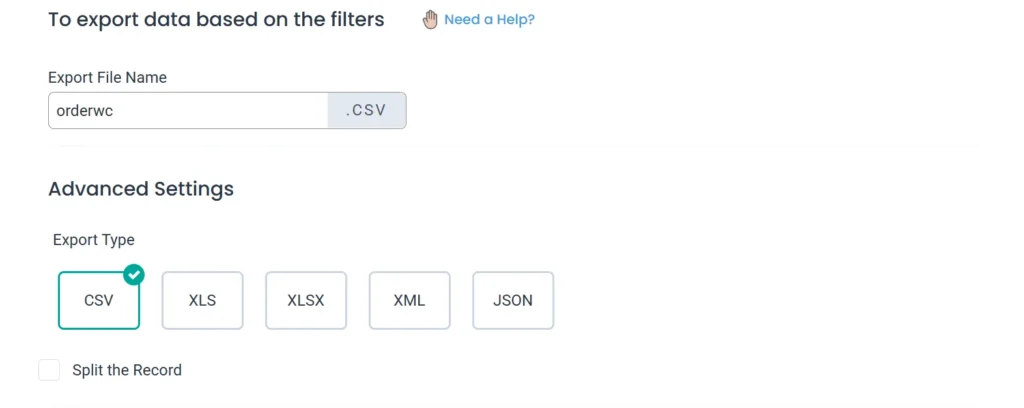The height and width of the screenshot is (408, 1024).
Task: Select the JSON export option
Action: tap(513, 300)
